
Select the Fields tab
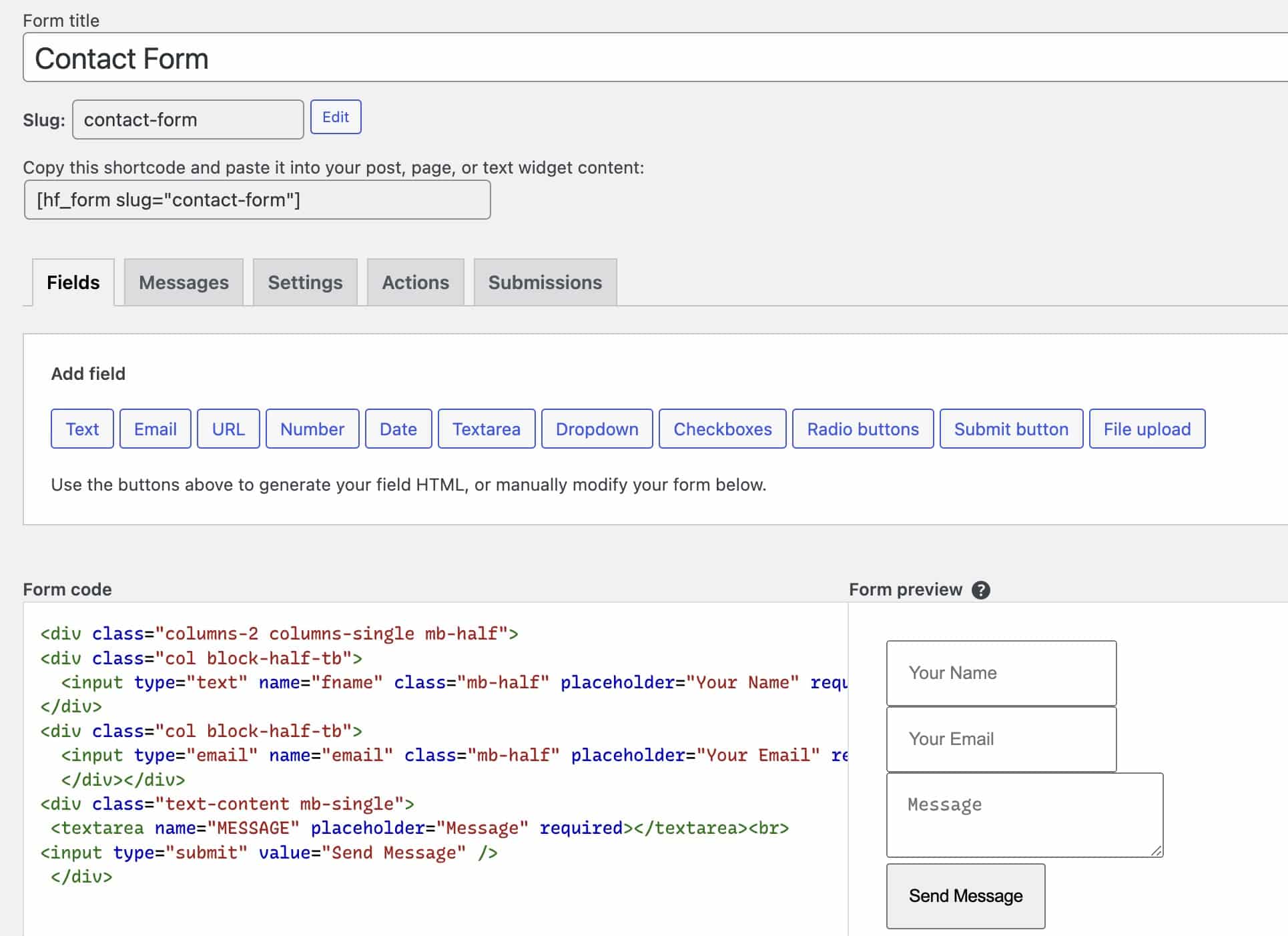pyautogui.click(x=72, y=282)
